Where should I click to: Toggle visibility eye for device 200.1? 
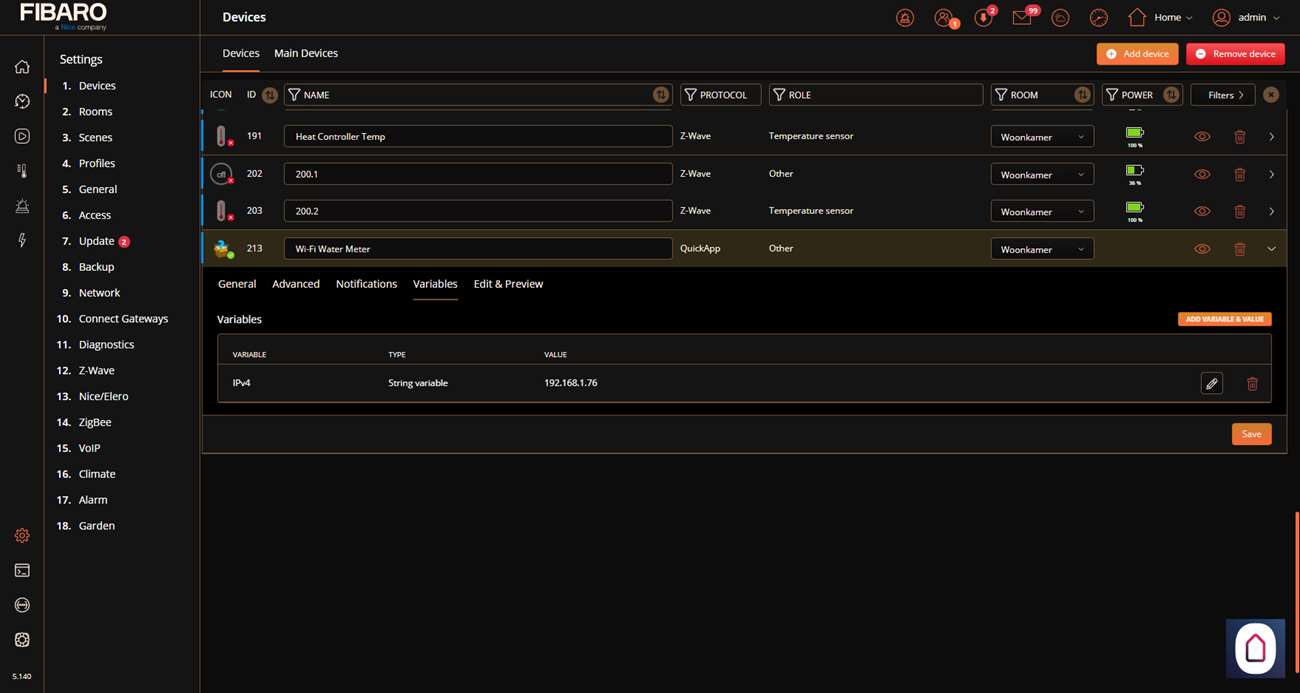[x=1202, y=174]
